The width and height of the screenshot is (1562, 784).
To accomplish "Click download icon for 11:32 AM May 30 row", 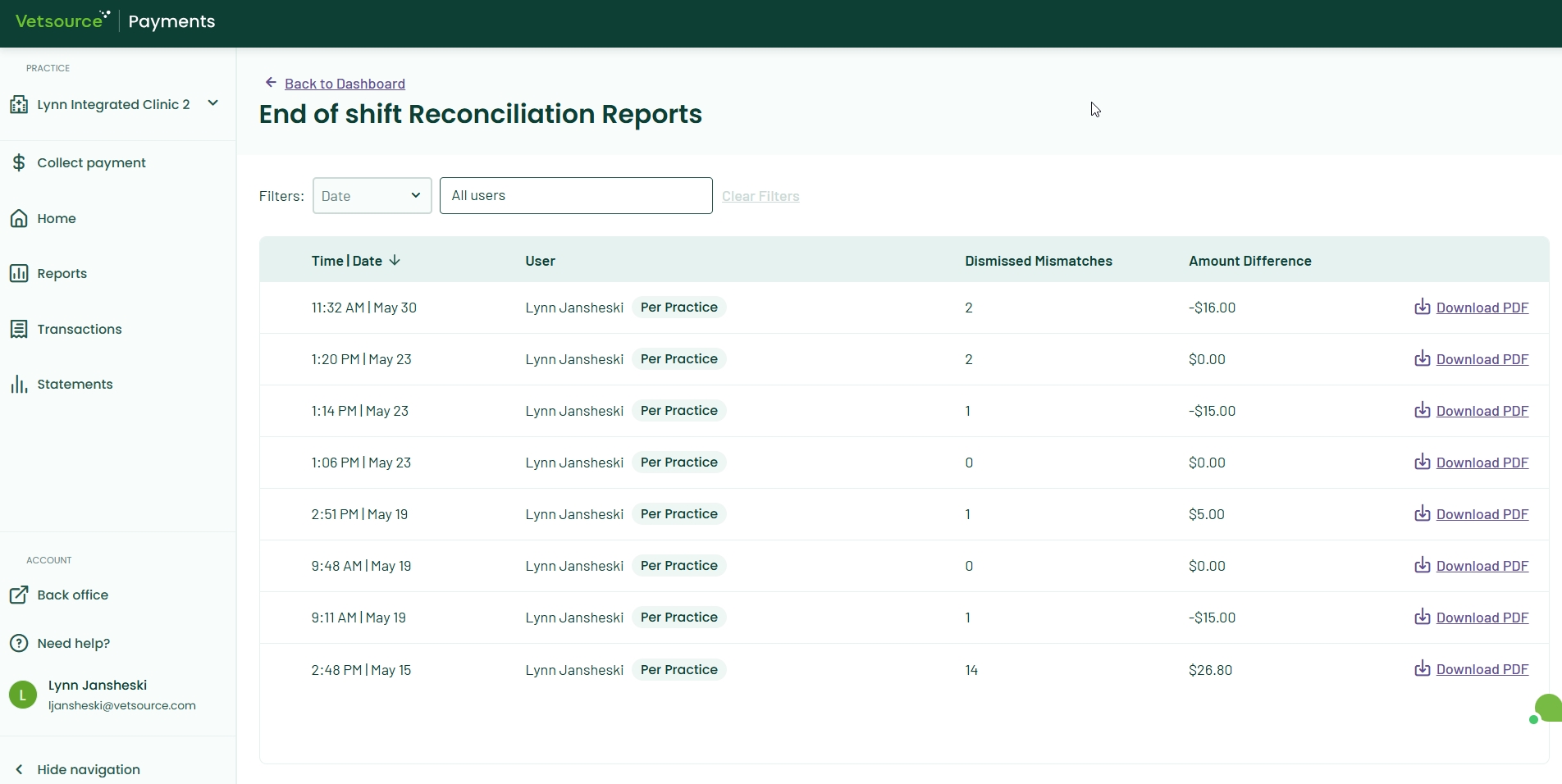I will 1423,307.
